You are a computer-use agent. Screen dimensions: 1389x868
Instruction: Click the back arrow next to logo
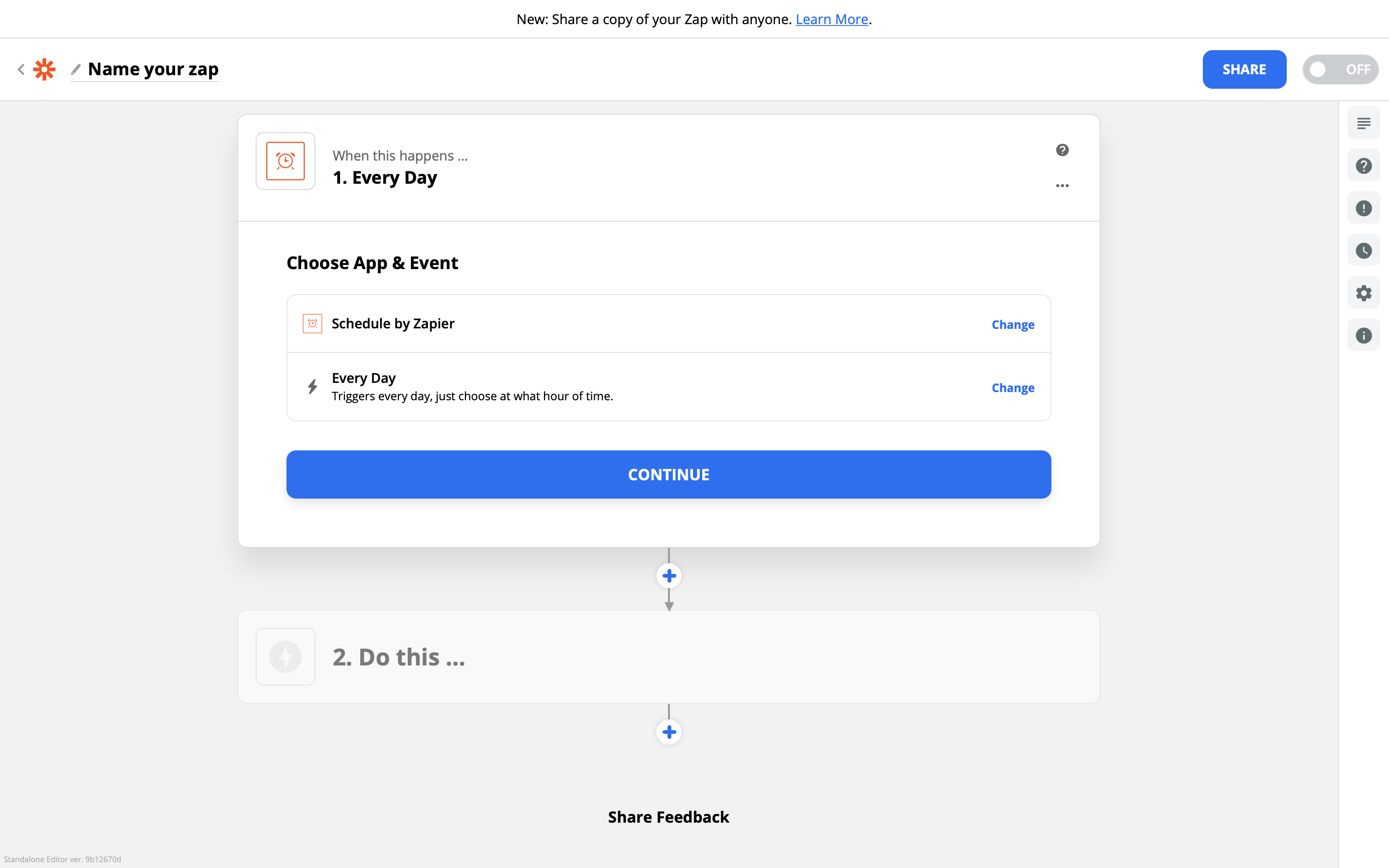[21, 69]
